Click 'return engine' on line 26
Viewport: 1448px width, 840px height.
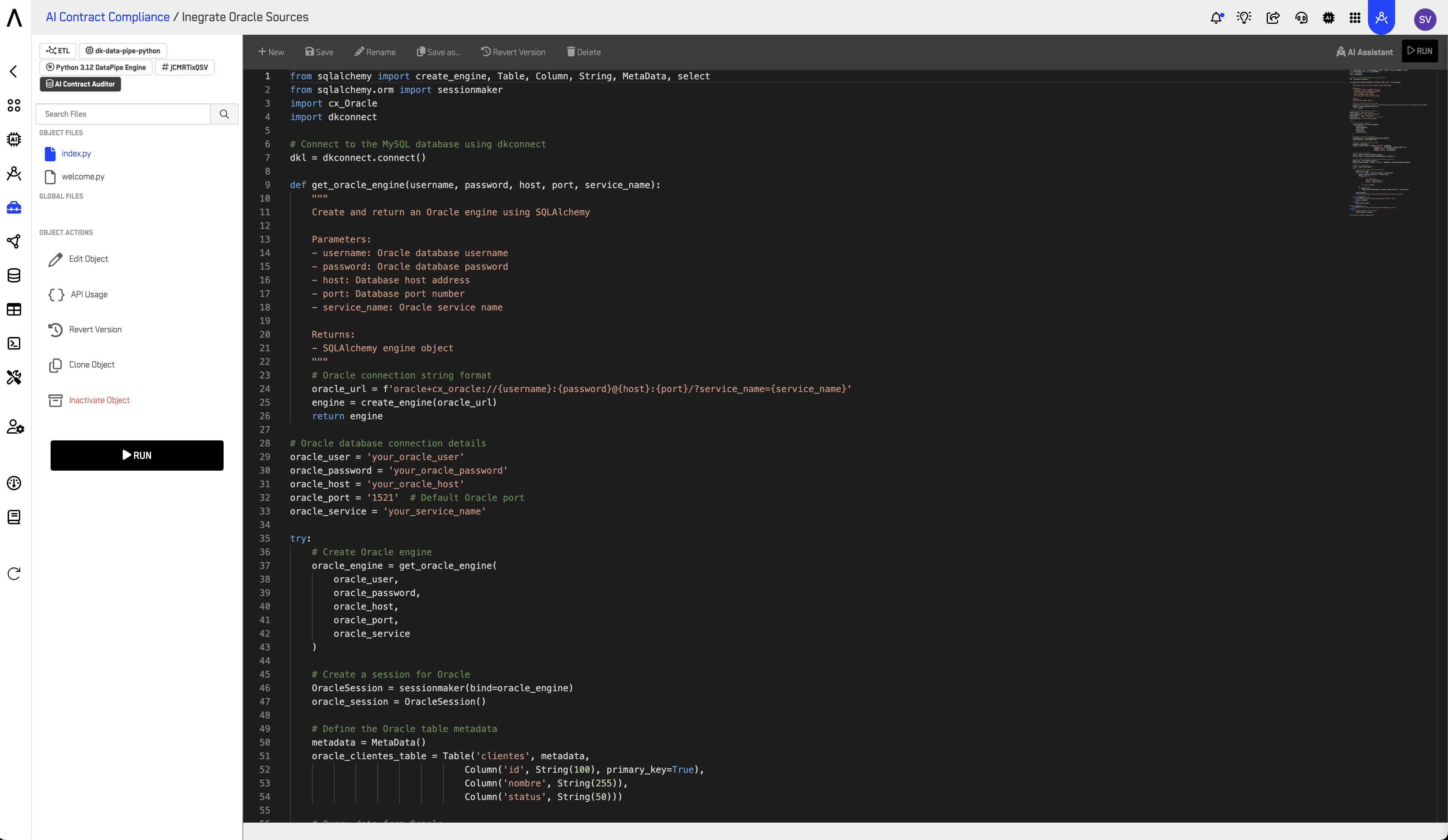pos(347,416)
